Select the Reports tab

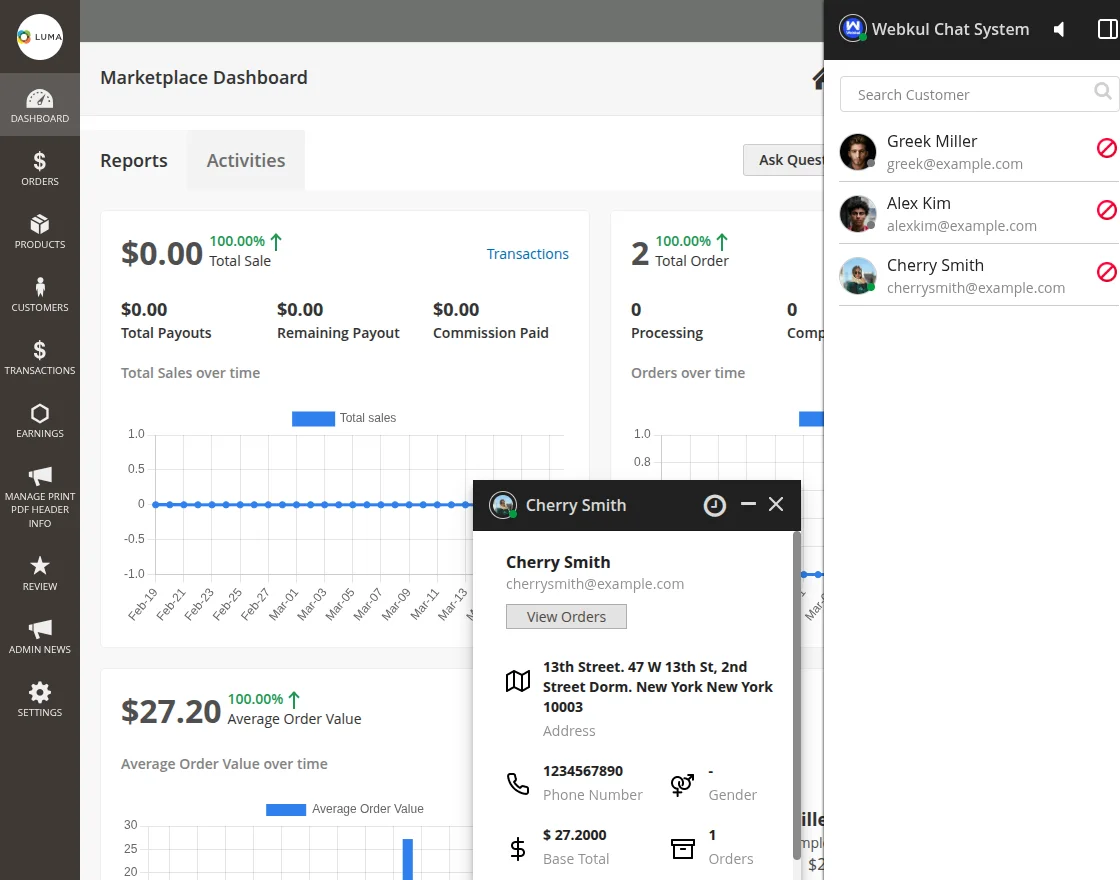point(134,160)
